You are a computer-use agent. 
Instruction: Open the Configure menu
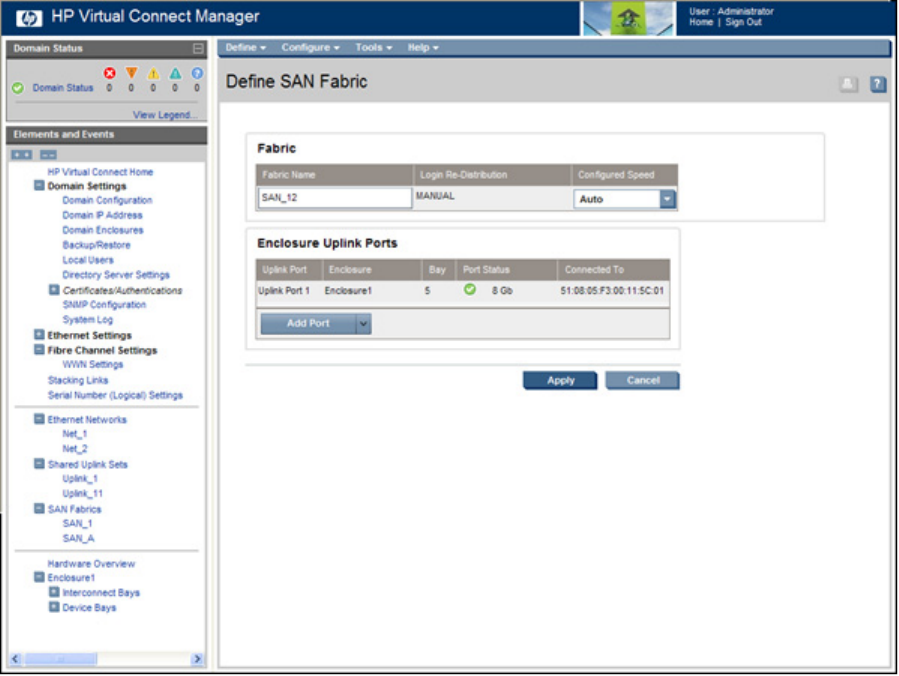[x=310, y=48]
